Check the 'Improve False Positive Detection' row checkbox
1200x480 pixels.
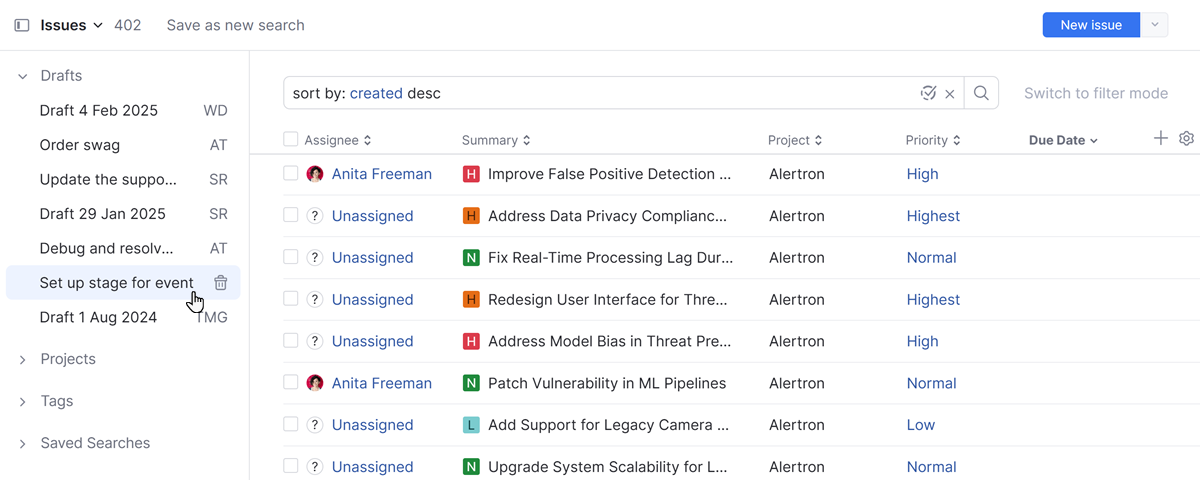click(x=291, y=174)
